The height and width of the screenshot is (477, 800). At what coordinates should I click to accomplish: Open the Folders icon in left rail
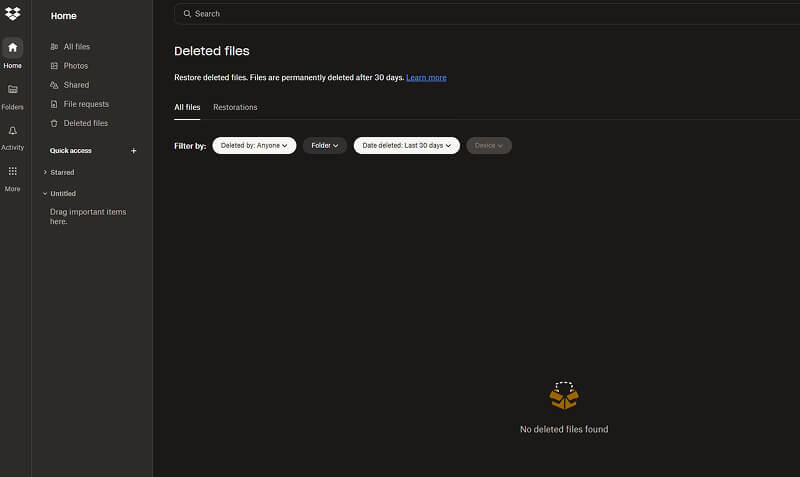tap(12, 89)
